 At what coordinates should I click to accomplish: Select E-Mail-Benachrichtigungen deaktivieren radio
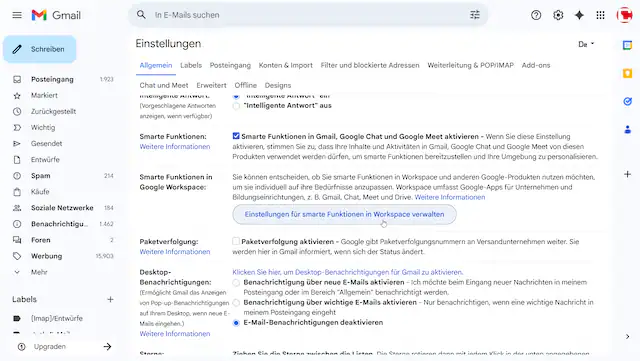[236, 323]
